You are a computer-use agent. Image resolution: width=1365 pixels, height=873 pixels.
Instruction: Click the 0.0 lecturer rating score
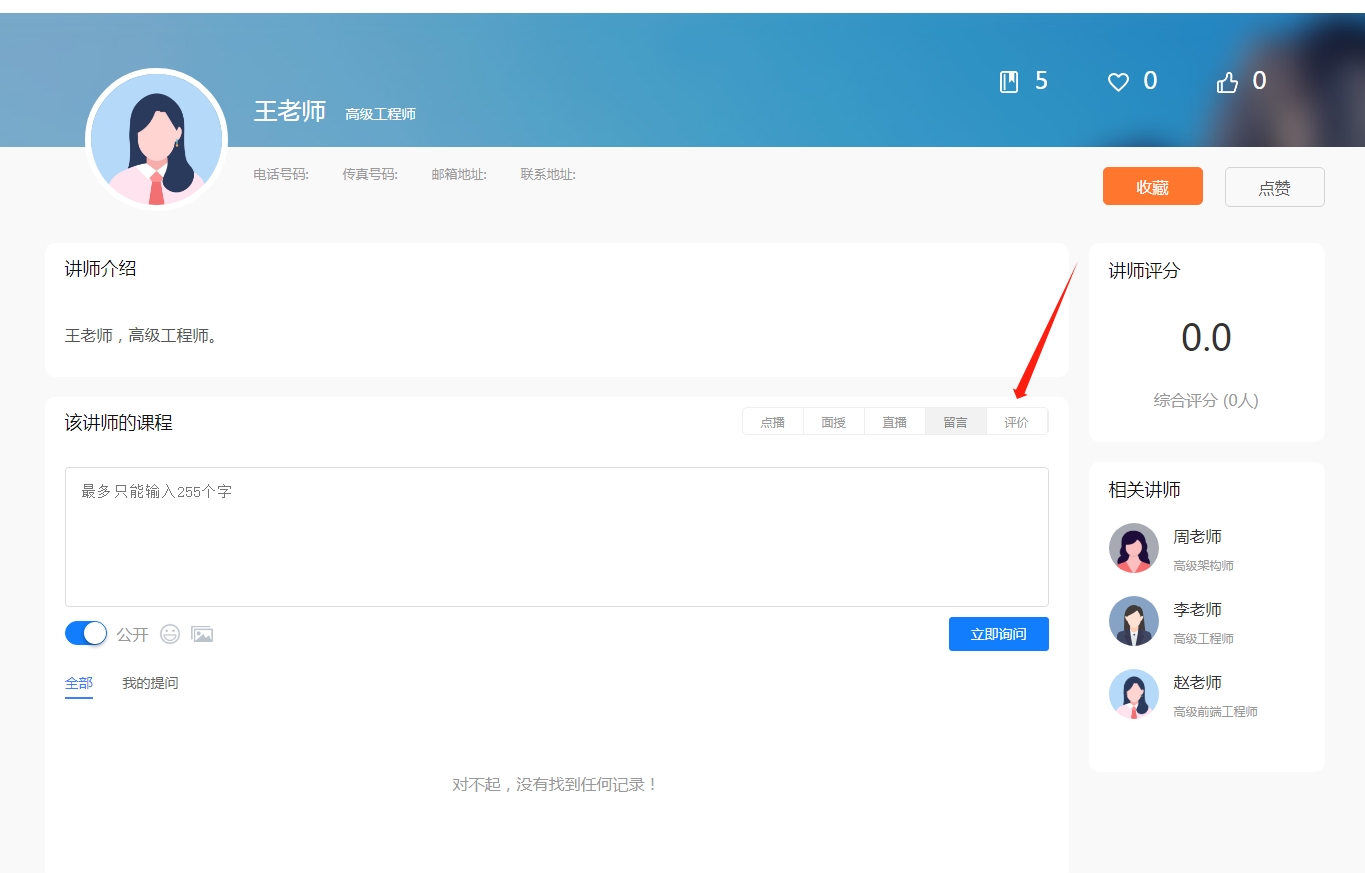click(x=1207, y=338)
